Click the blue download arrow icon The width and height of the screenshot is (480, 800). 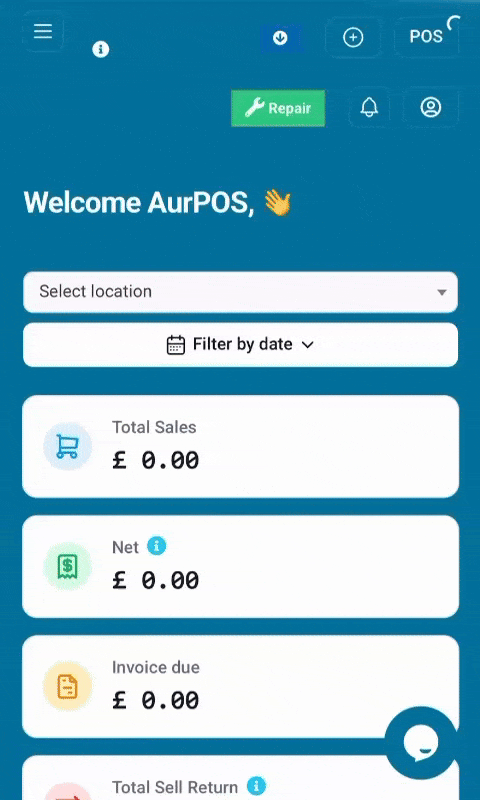point(280,38)
